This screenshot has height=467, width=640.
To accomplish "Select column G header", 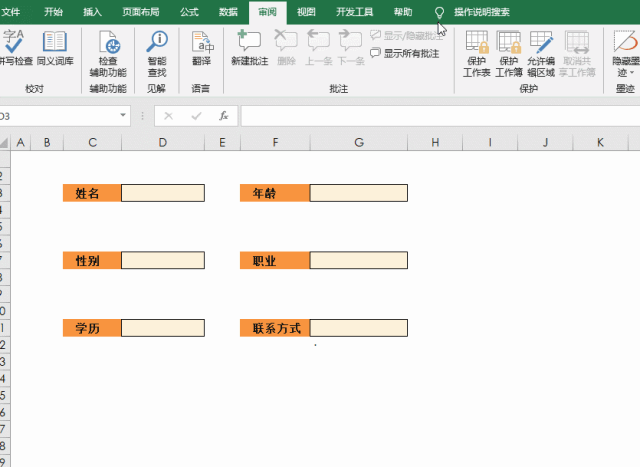I will click(x=358, y=143).
